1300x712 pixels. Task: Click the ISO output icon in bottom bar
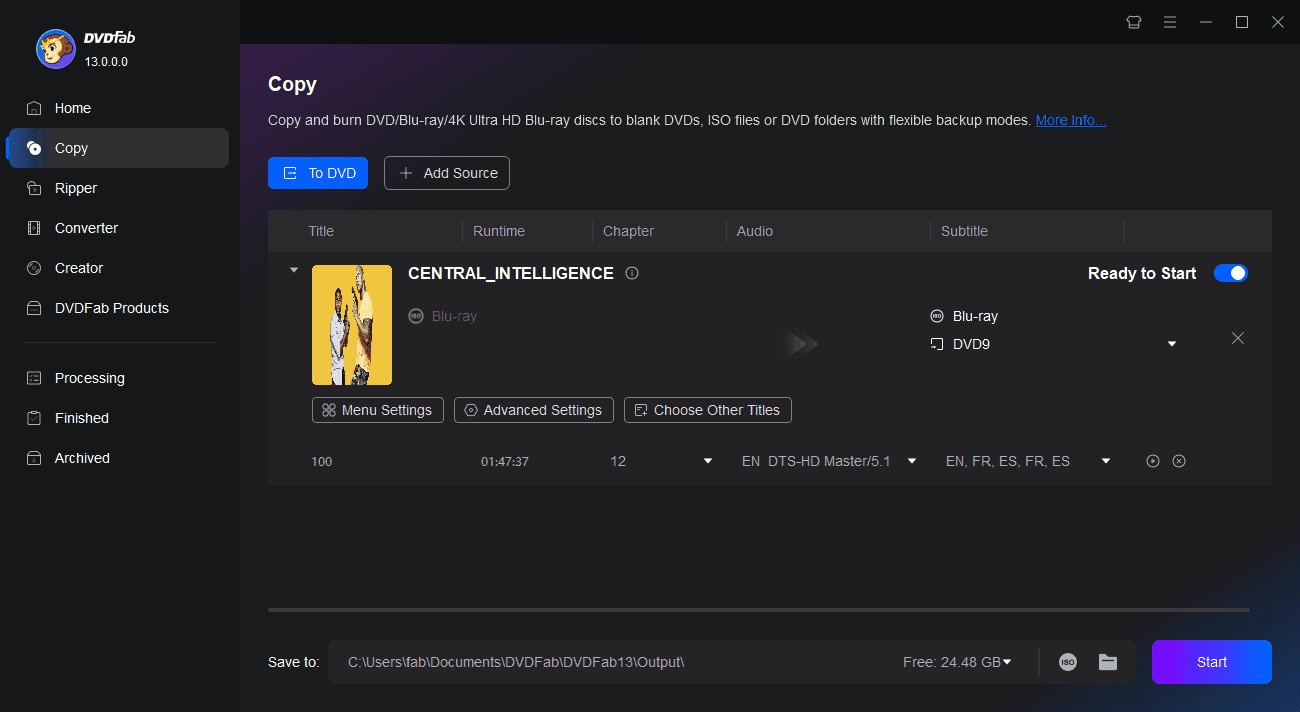tap(1068, 662)
